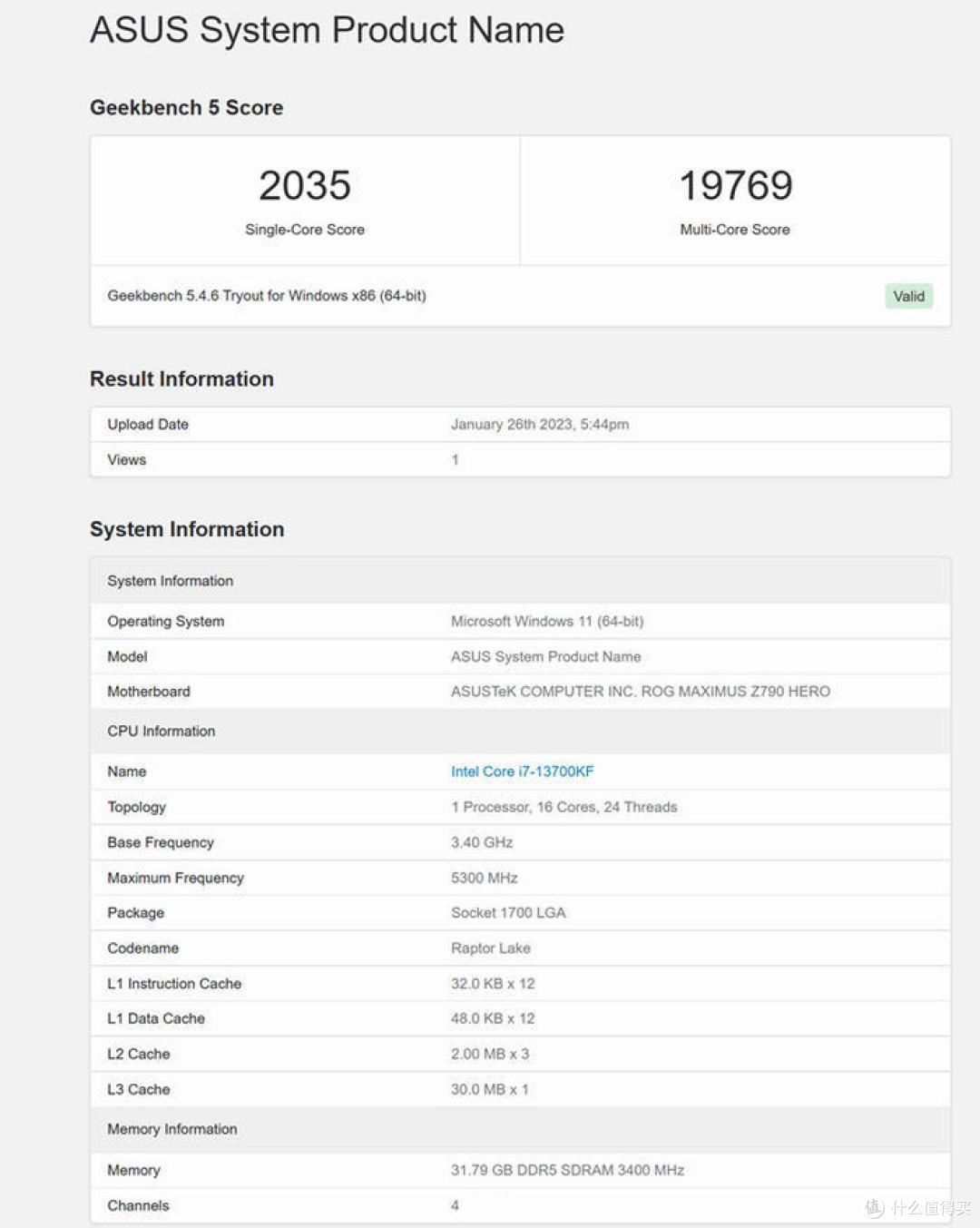Click the Single-Core Score label
980x1228 pixels.
pyautogui.click(x=305, y=230)
